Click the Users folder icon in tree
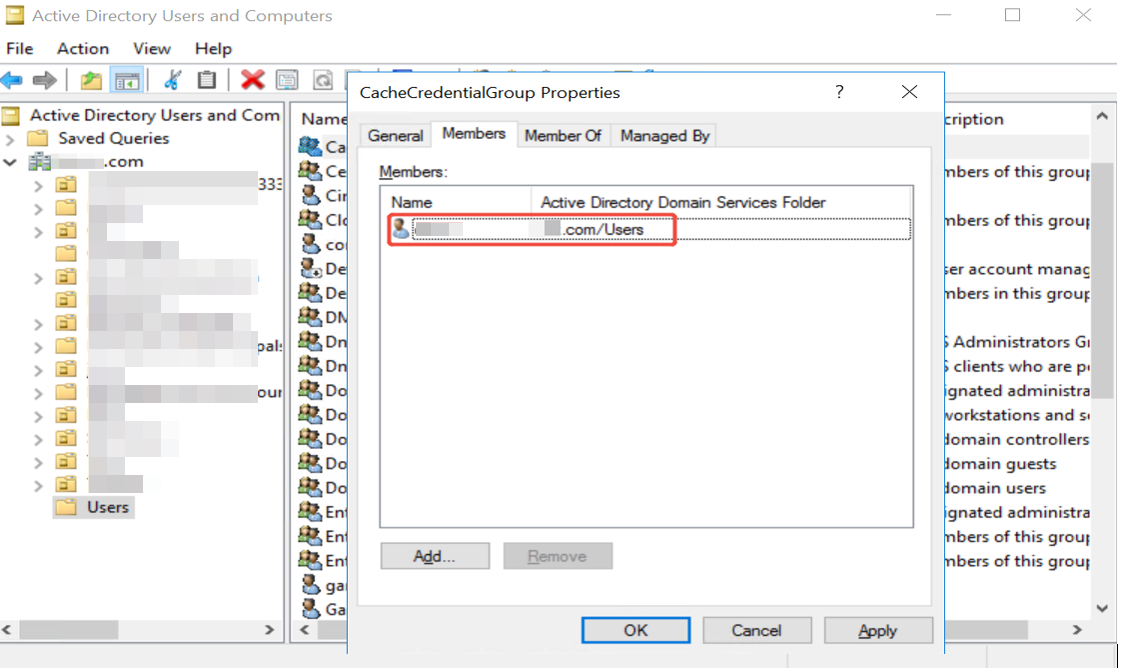Screen dimensions: 1122x668 (66, 507)
